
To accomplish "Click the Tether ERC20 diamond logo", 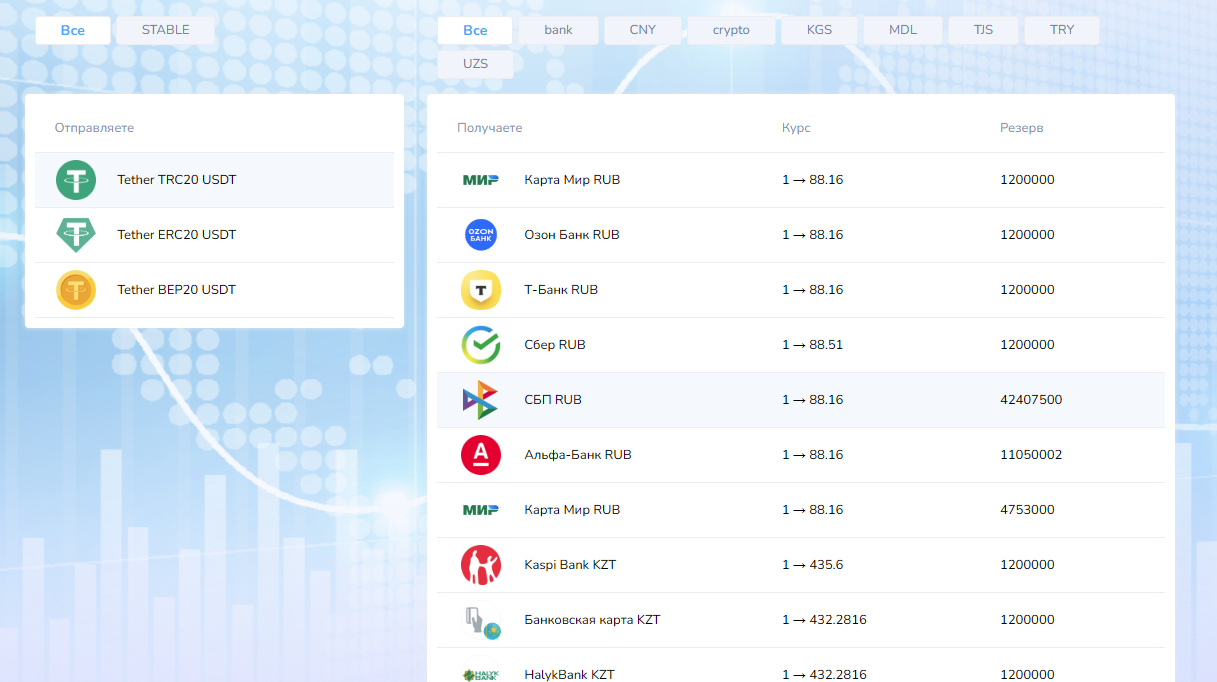I will tap(76, 235).
